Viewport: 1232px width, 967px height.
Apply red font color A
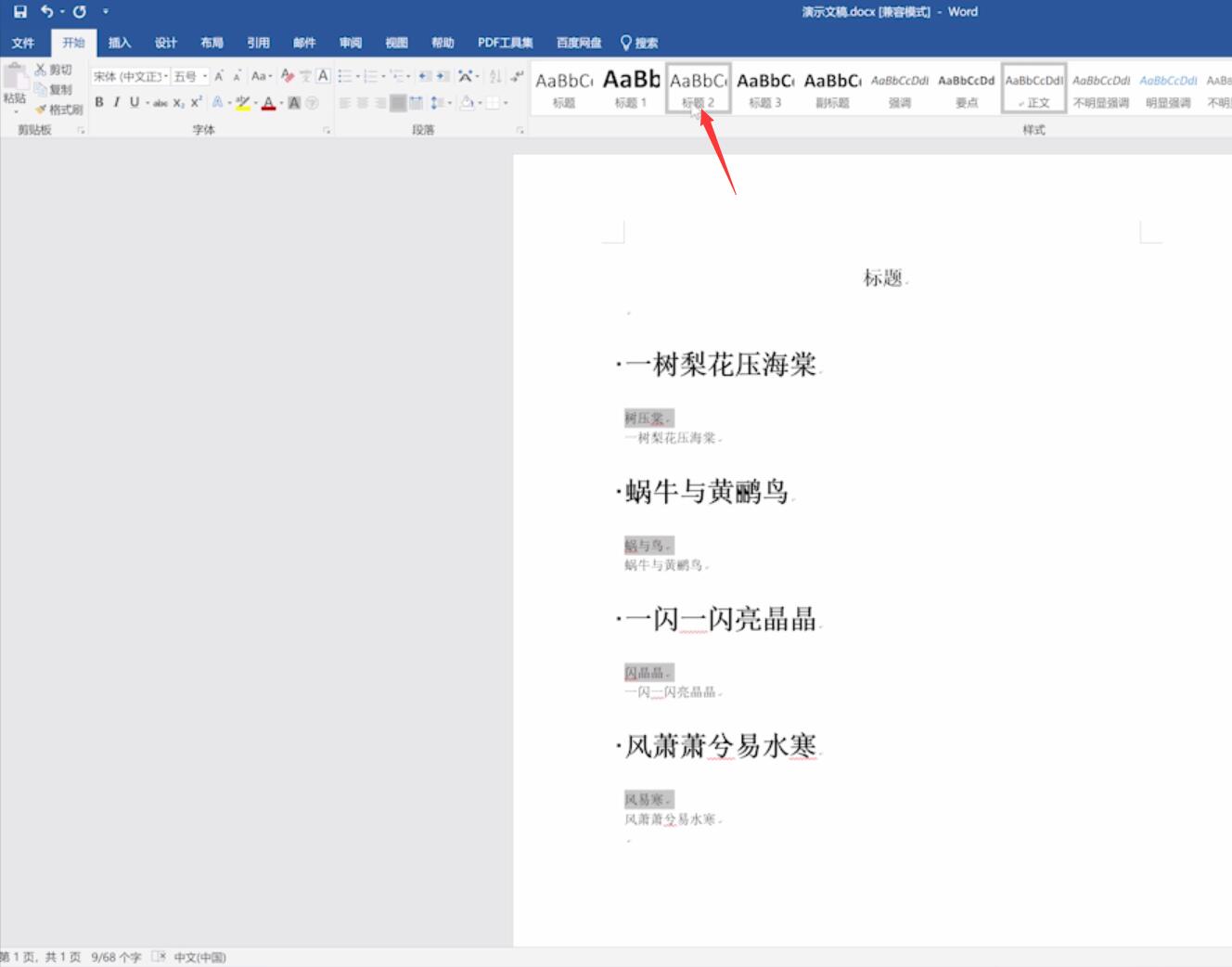coord(268,102)
